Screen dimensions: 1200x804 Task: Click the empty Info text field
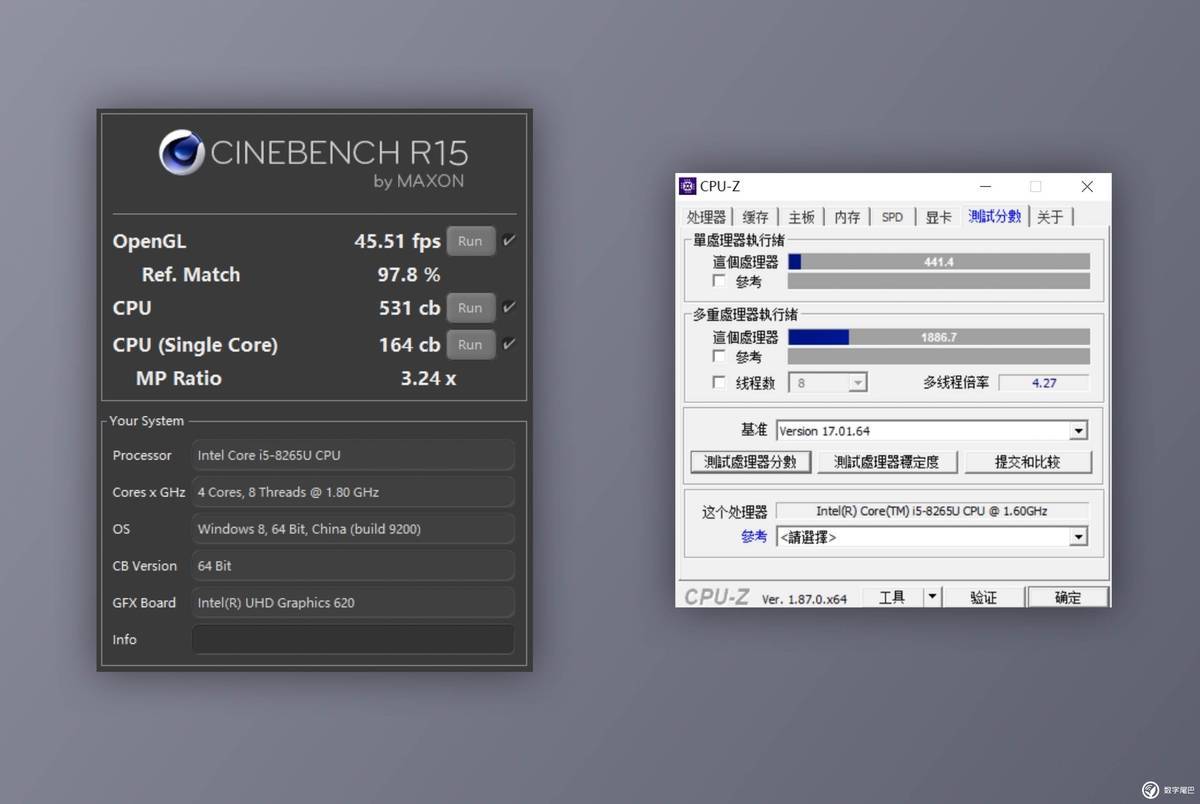353,640
